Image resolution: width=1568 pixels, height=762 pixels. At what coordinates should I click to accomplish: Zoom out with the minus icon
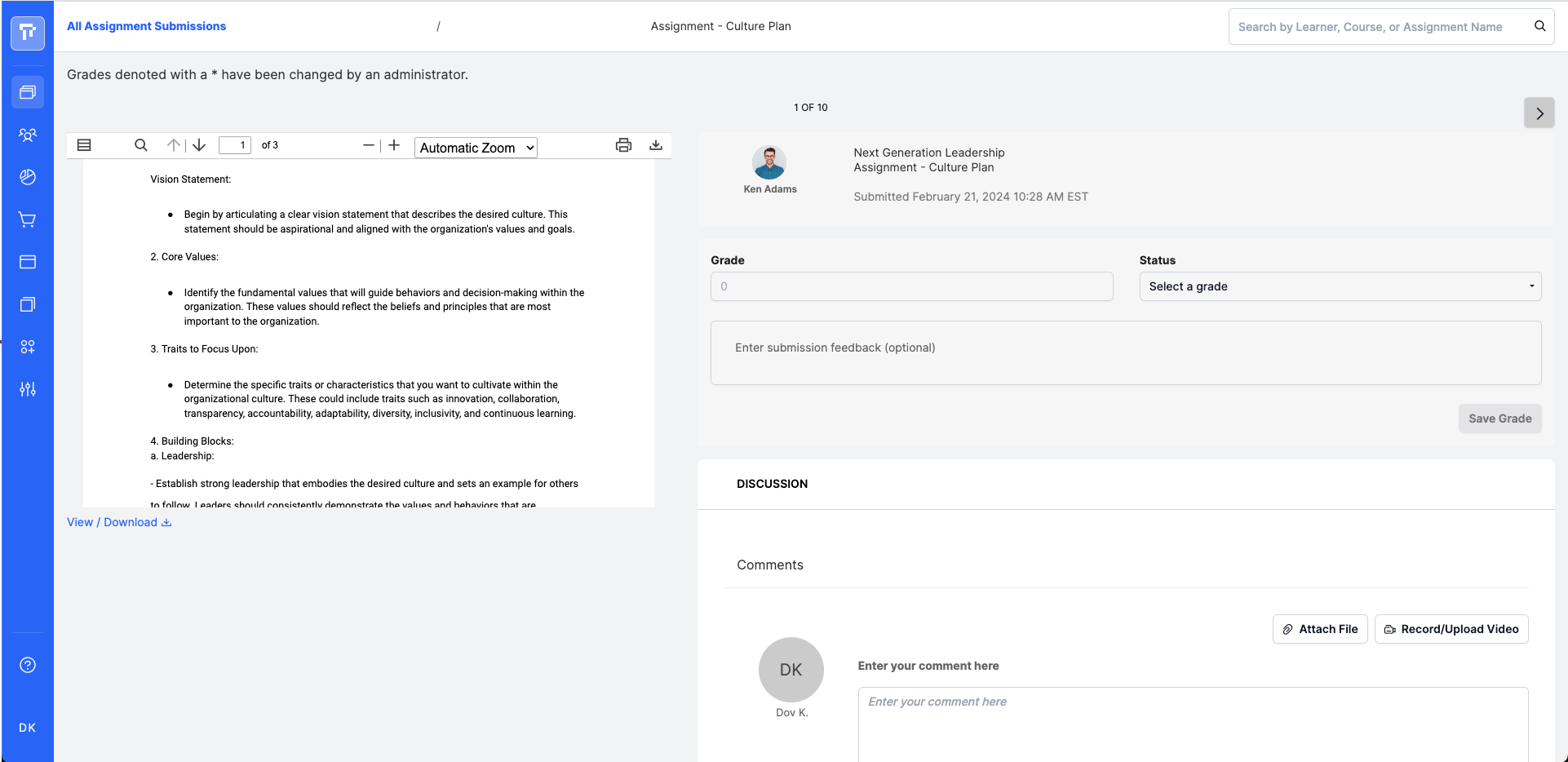click(369, 145)
